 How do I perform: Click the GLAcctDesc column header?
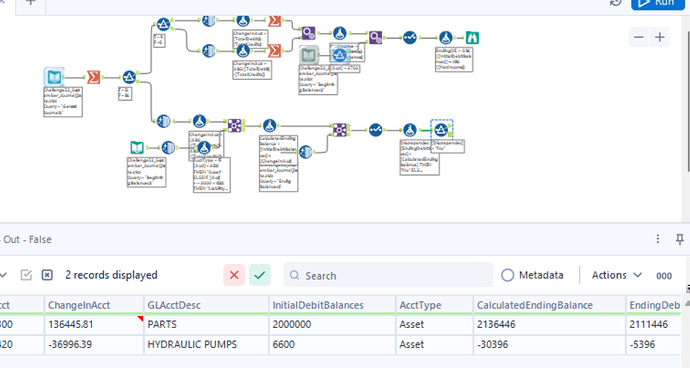coord(206,305)
